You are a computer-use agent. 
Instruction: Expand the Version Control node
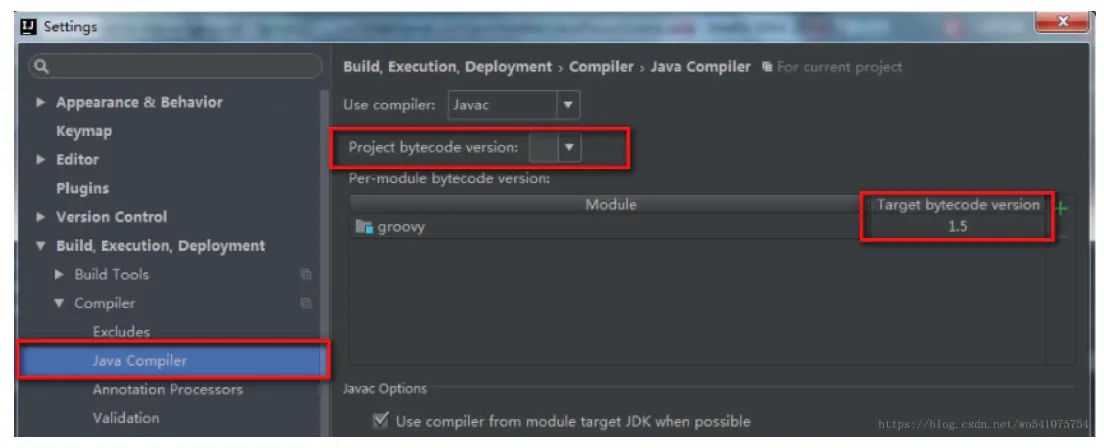[x=41, y=217]
